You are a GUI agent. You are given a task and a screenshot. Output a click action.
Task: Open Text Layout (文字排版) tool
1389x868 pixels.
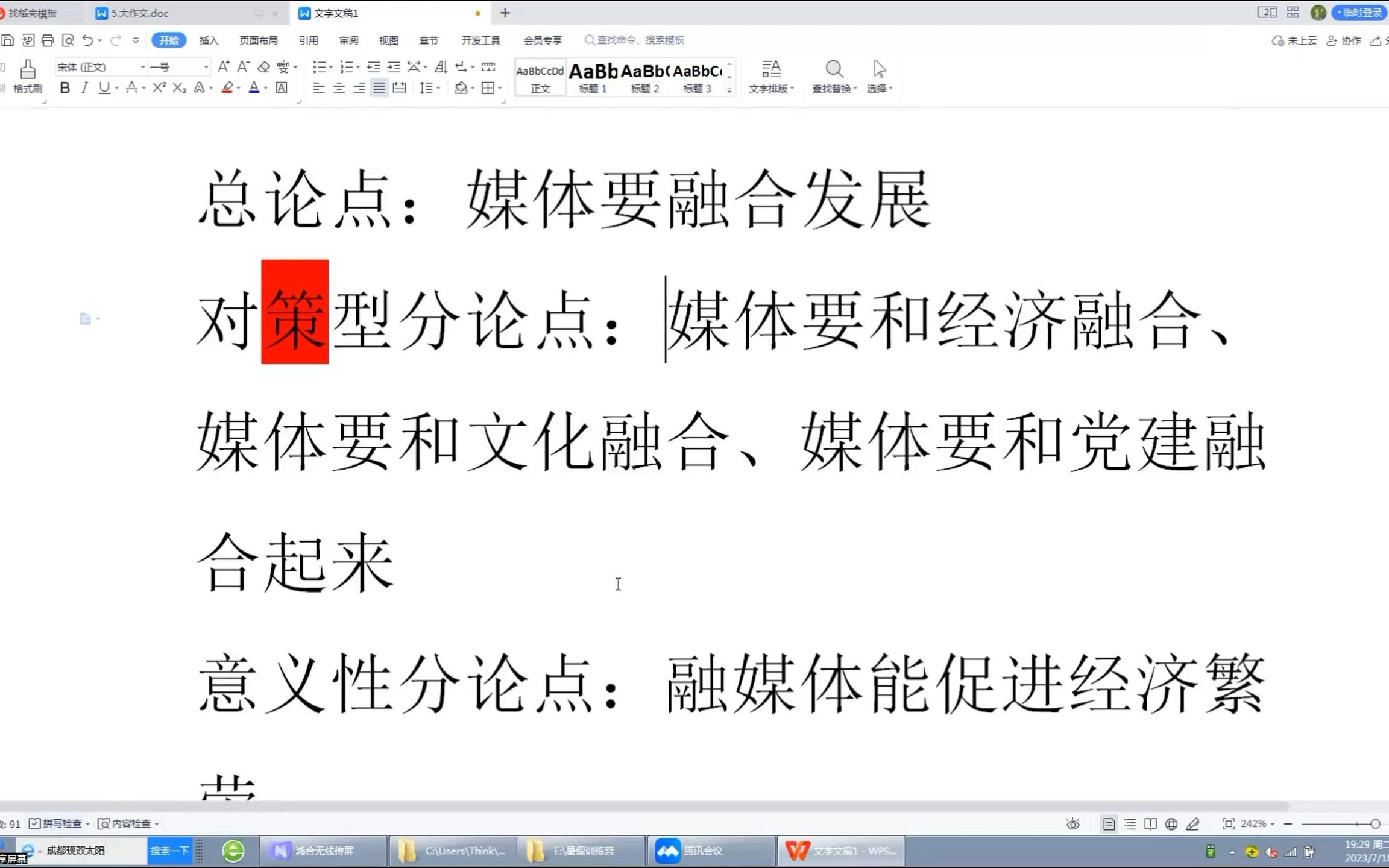(771, 77)
